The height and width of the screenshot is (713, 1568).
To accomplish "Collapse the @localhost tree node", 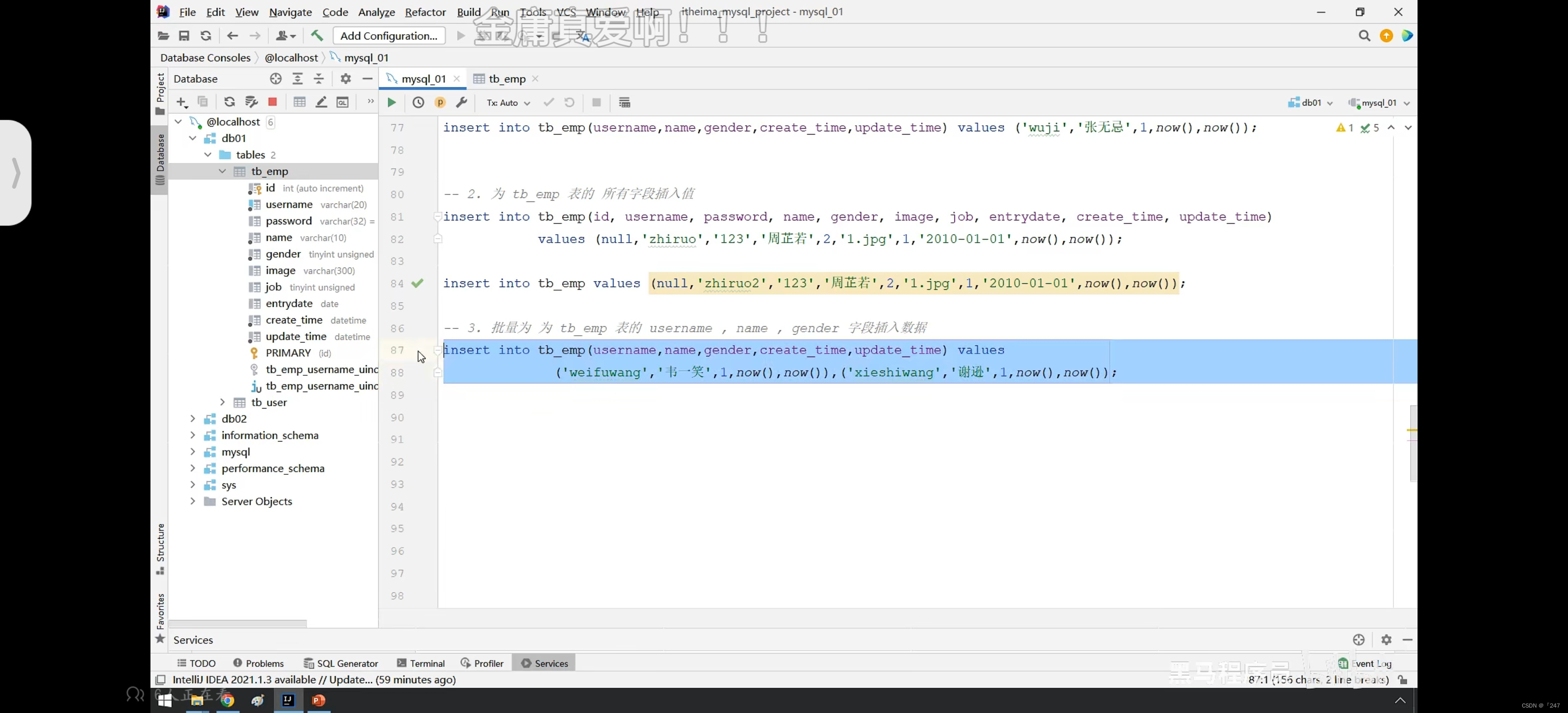I will click(178, 122).
